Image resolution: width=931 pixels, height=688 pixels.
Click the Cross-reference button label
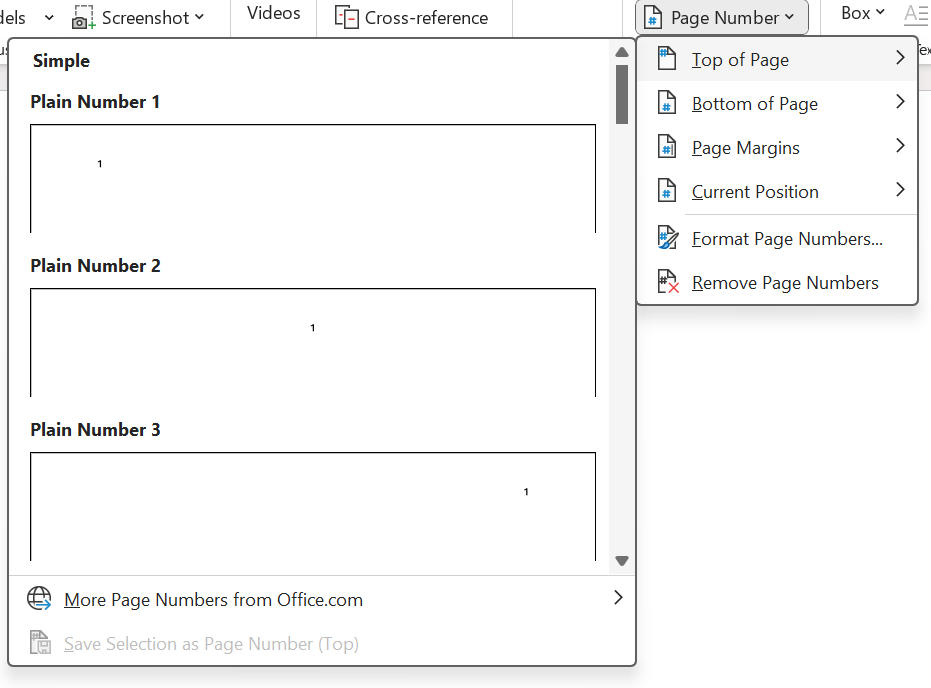pos(426,18)
